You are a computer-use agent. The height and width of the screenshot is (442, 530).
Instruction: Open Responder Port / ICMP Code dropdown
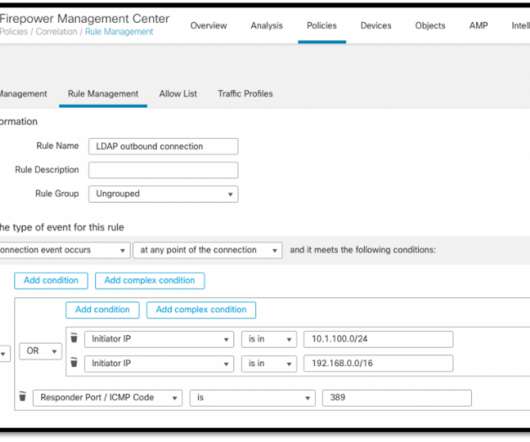tap(107, 398)
